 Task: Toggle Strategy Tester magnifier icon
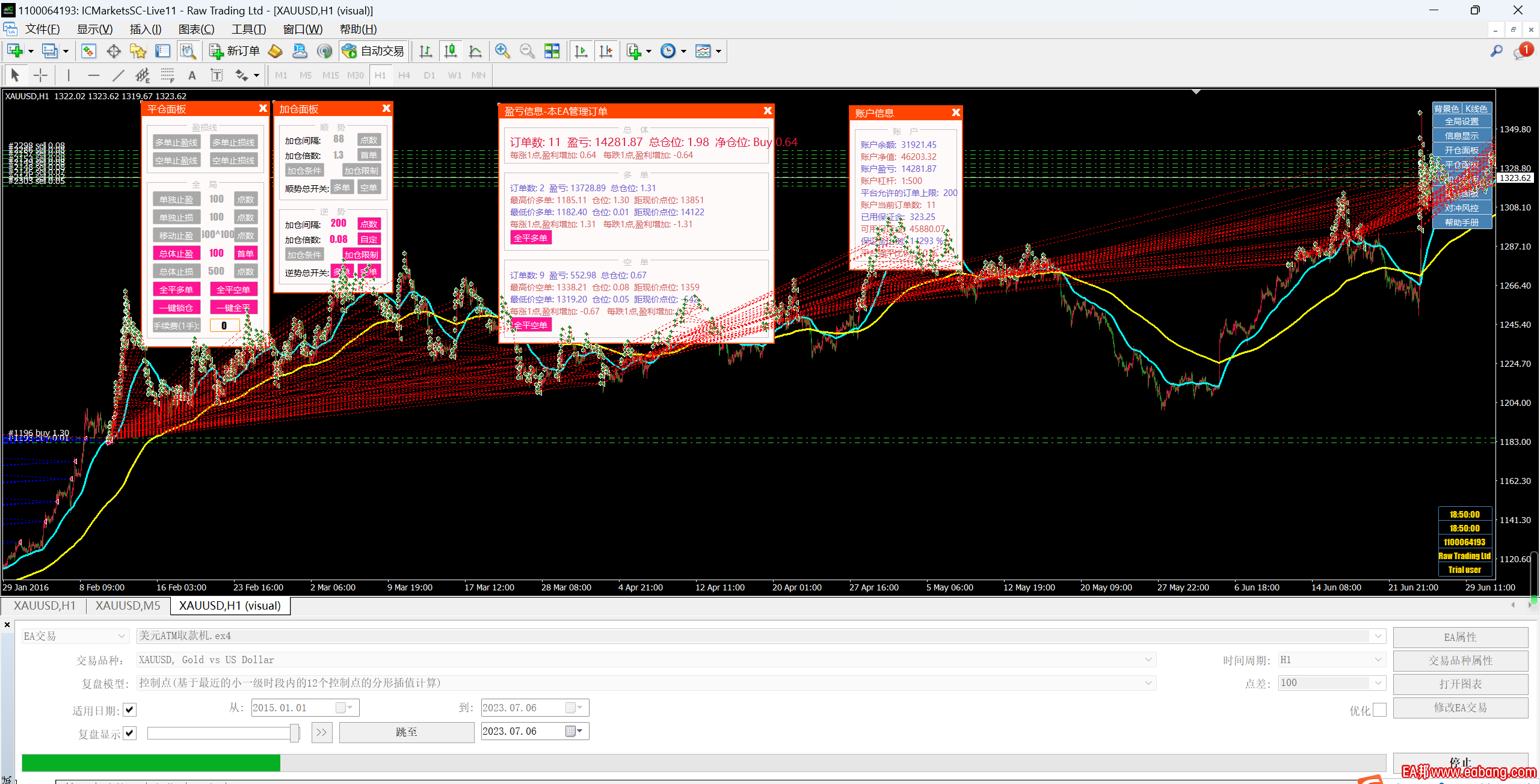(188, 51)
